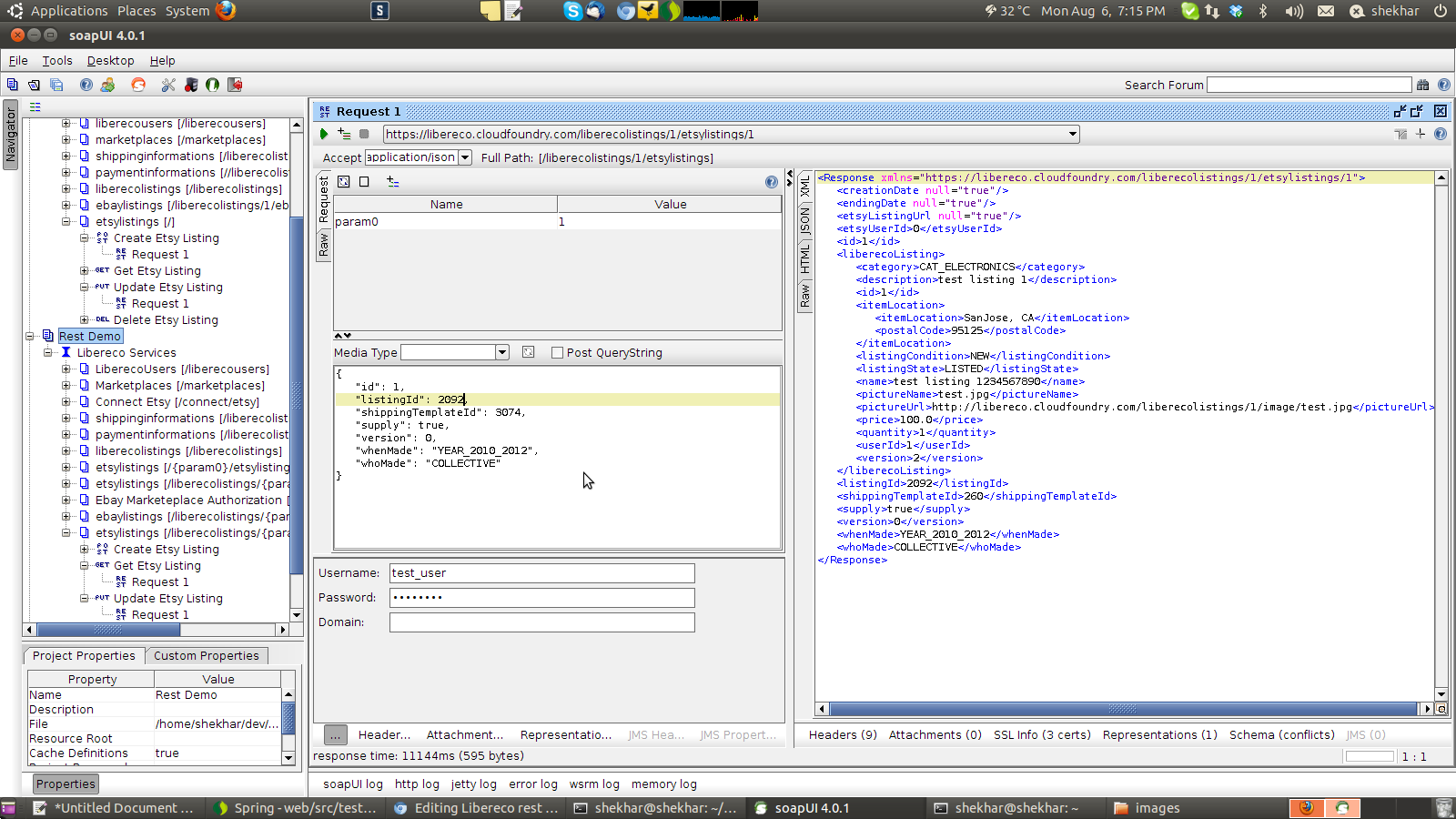This screenshot has height=819, width=1456.
Task: Switch to the Custom Properties tab
Action: pos(206,656)
